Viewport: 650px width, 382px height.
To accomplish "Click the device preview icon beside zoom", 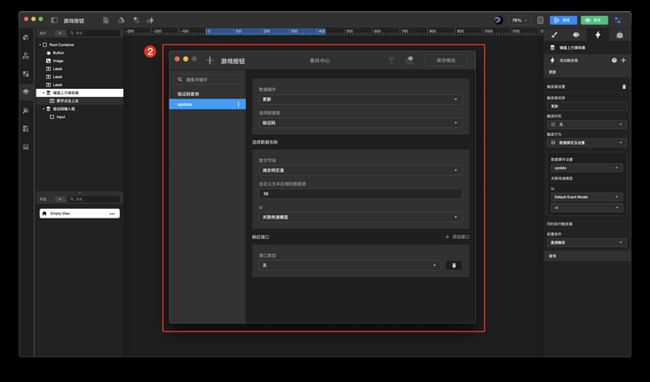I will pyautogui.click(x=540, y=20).
